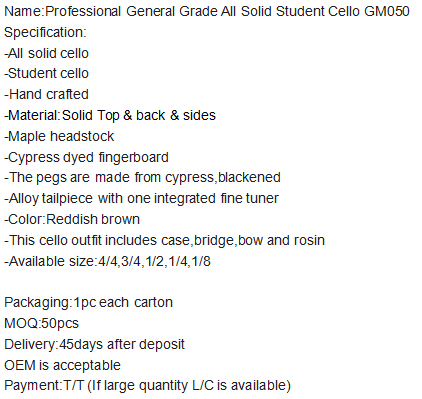
Task: Select the 'Specification:' heading text
Action: [45, 32]
